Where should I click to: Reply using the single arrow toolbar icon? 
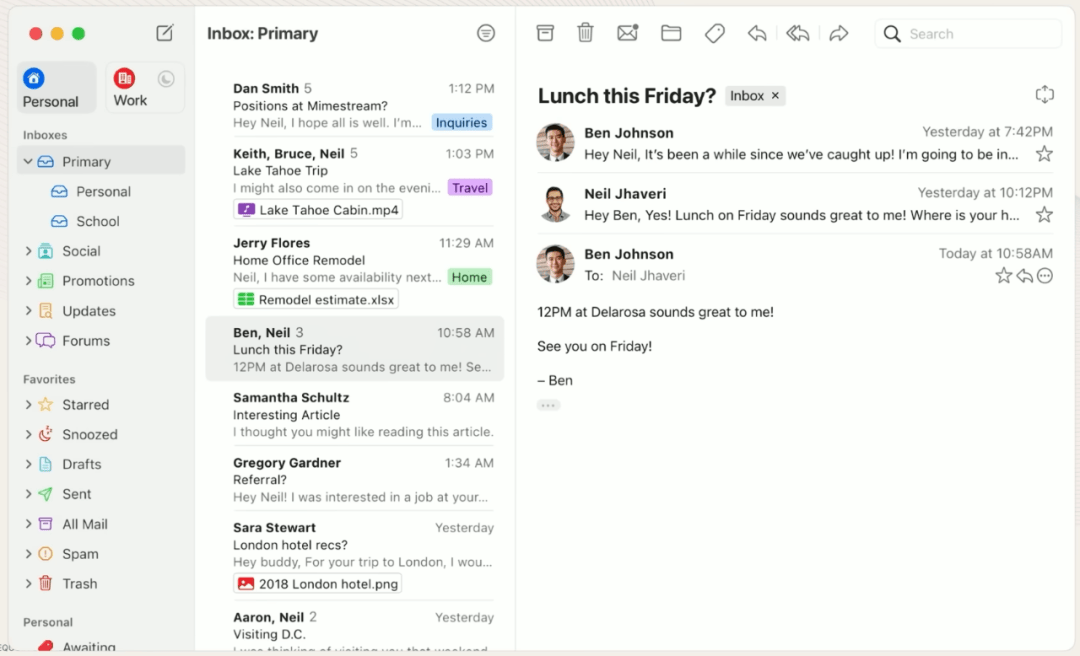[x=757, y=32]
